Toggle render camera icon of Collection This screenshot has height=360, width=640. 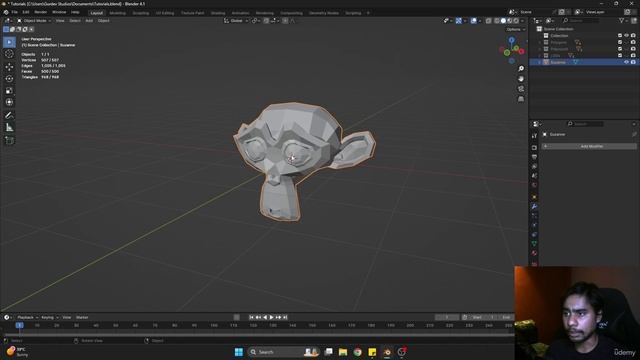[633, 36]
